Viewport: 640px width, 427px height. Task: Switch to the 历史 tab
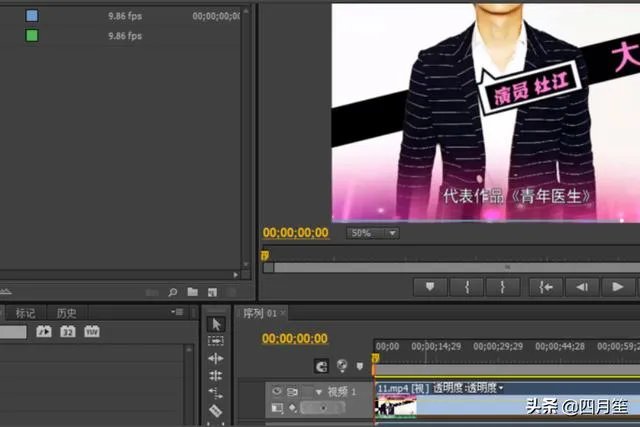[x=67, y=313]
